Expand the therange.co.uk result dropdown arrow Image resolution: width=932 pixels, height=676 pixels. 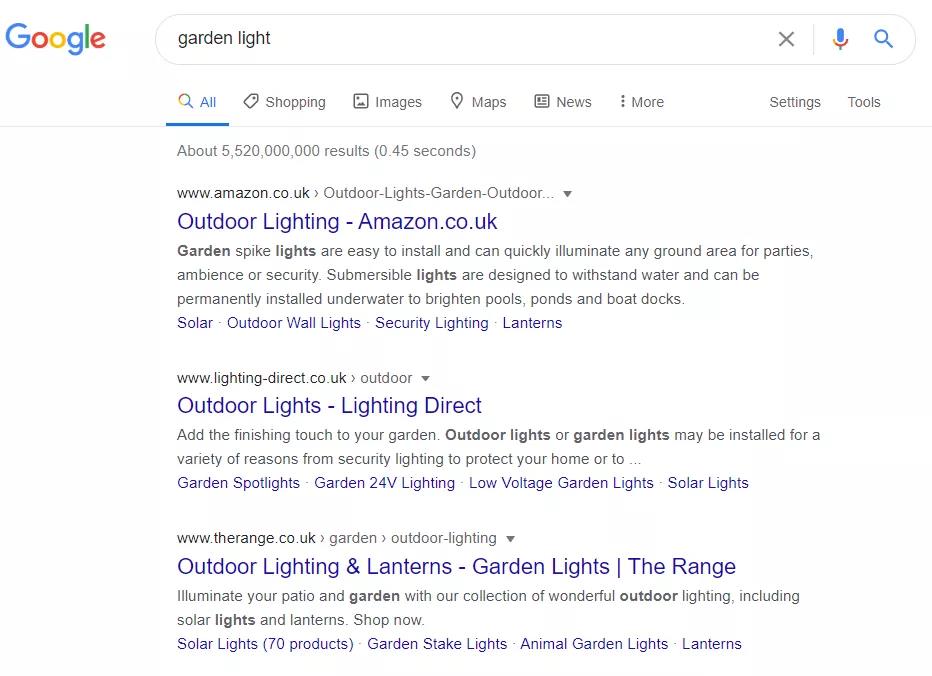510,539
